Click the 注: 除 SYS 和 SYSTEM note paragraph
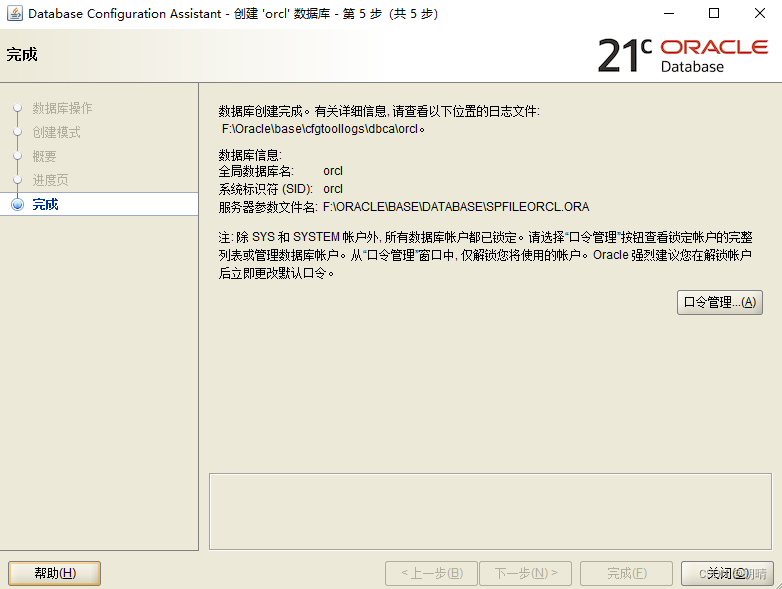 [485, 255]
